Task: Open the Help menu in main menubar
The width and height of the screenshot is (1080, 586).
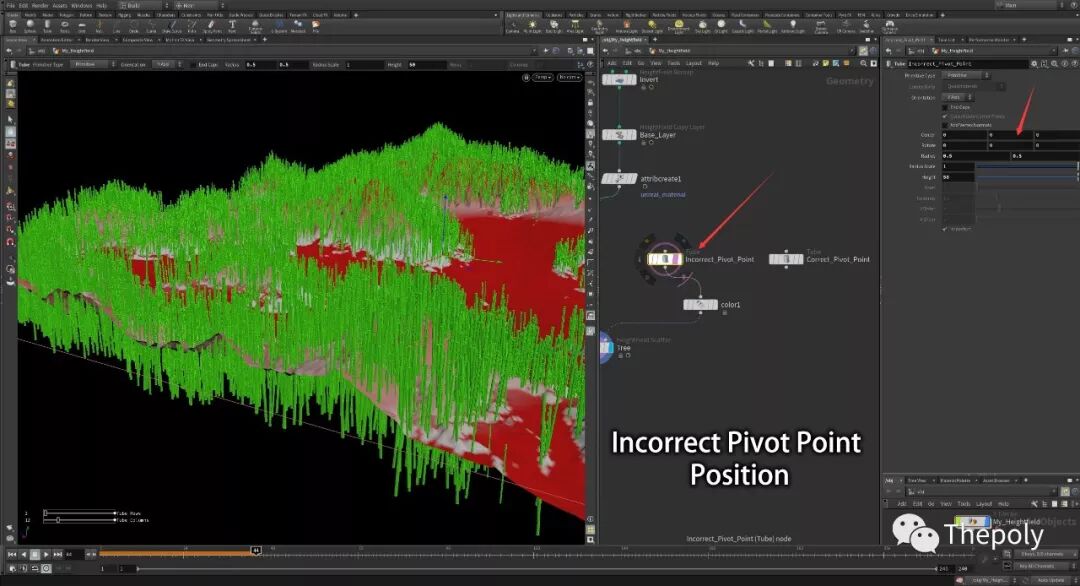Action: point(101,6)
